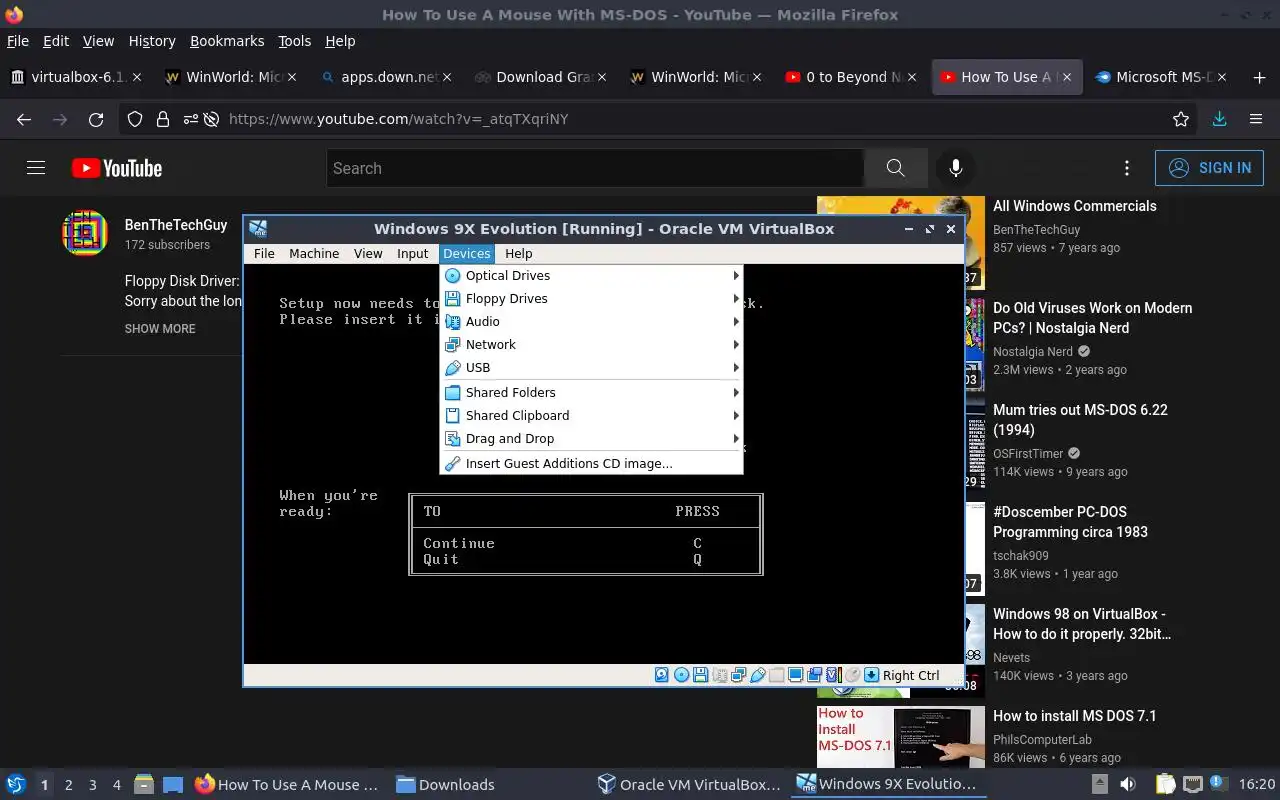Click the floppy disk icon in VirtualBox status bar

pyautogui.click(x=700, y=675)
